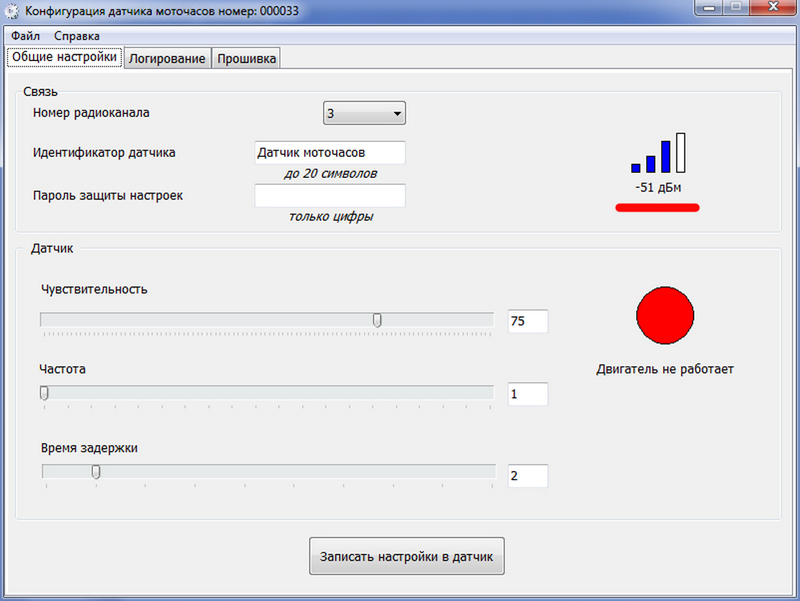Click the red bar under signal reading
The width and height of the screenshot is (800, 601).
657,208
